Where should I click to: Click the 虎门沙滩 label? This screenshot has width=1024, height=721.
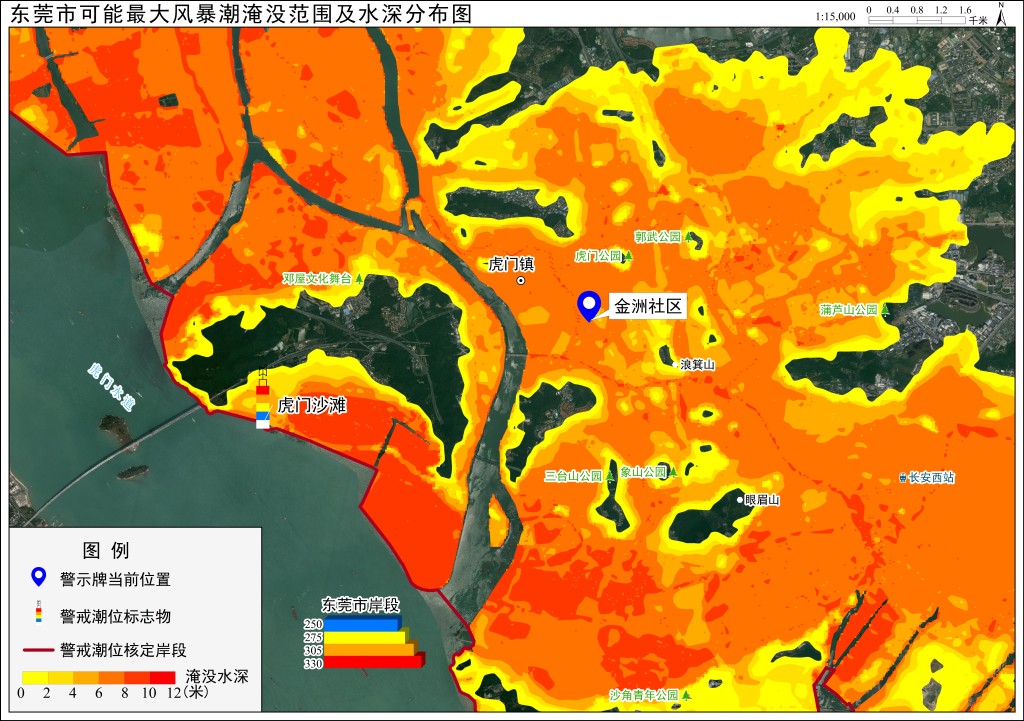point(312,406)
